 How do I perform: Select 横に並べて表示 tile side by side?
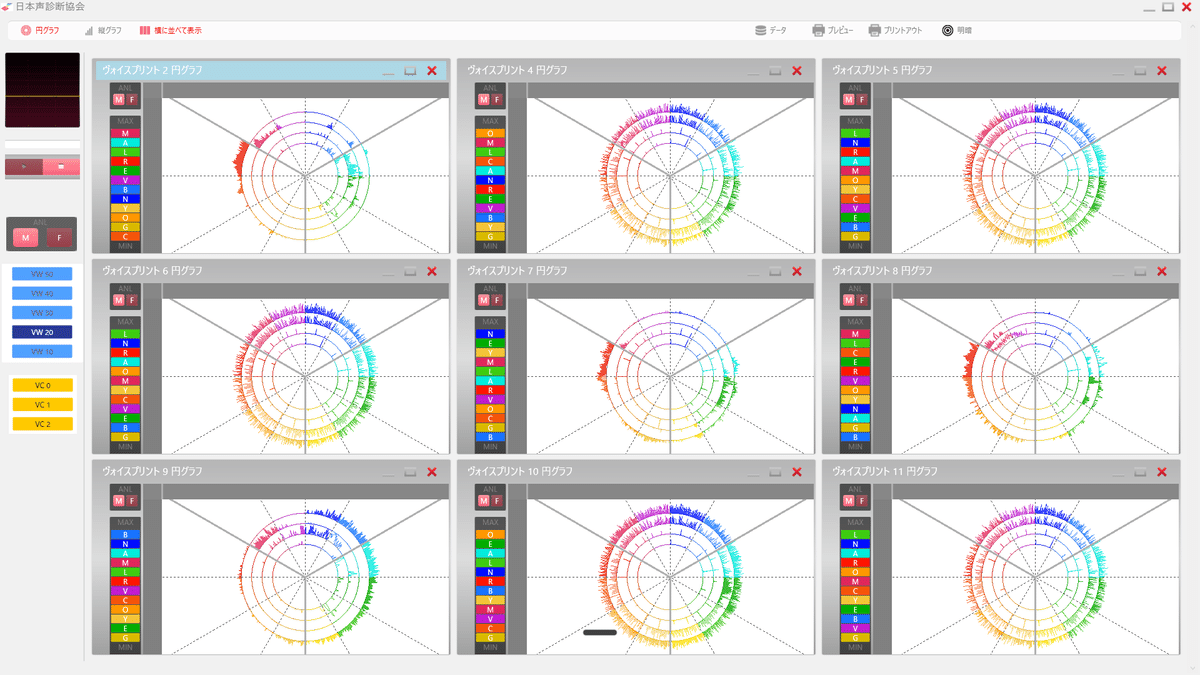170,30
